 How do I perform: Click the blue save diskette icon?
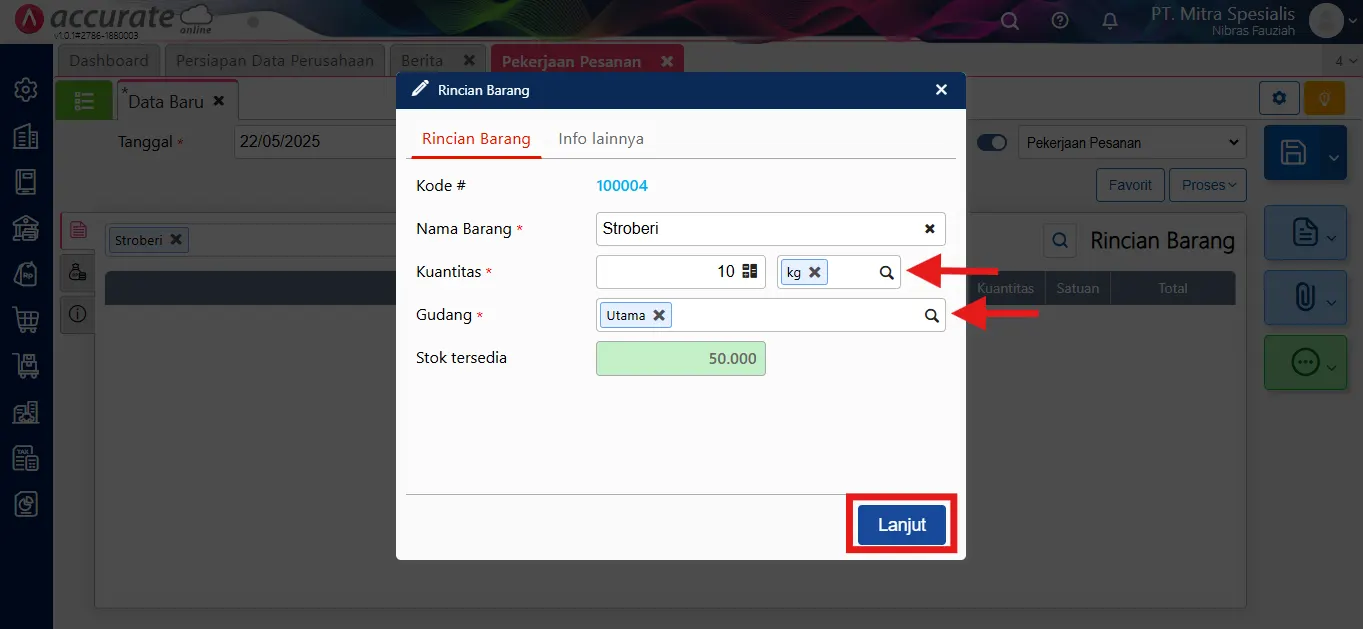1293,153
